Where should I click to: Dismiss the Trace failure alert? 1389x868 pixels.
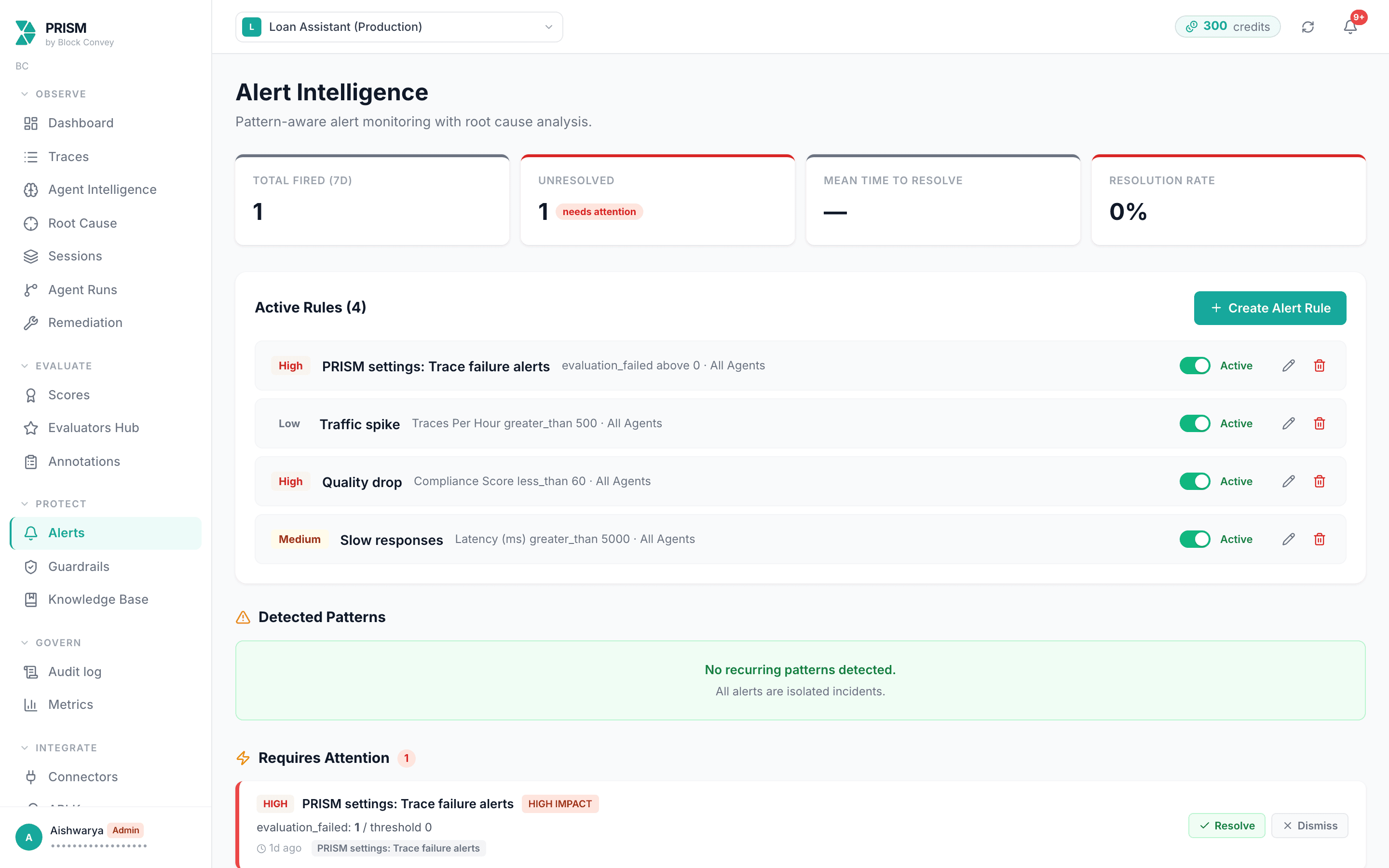(x=1309, y=826)
